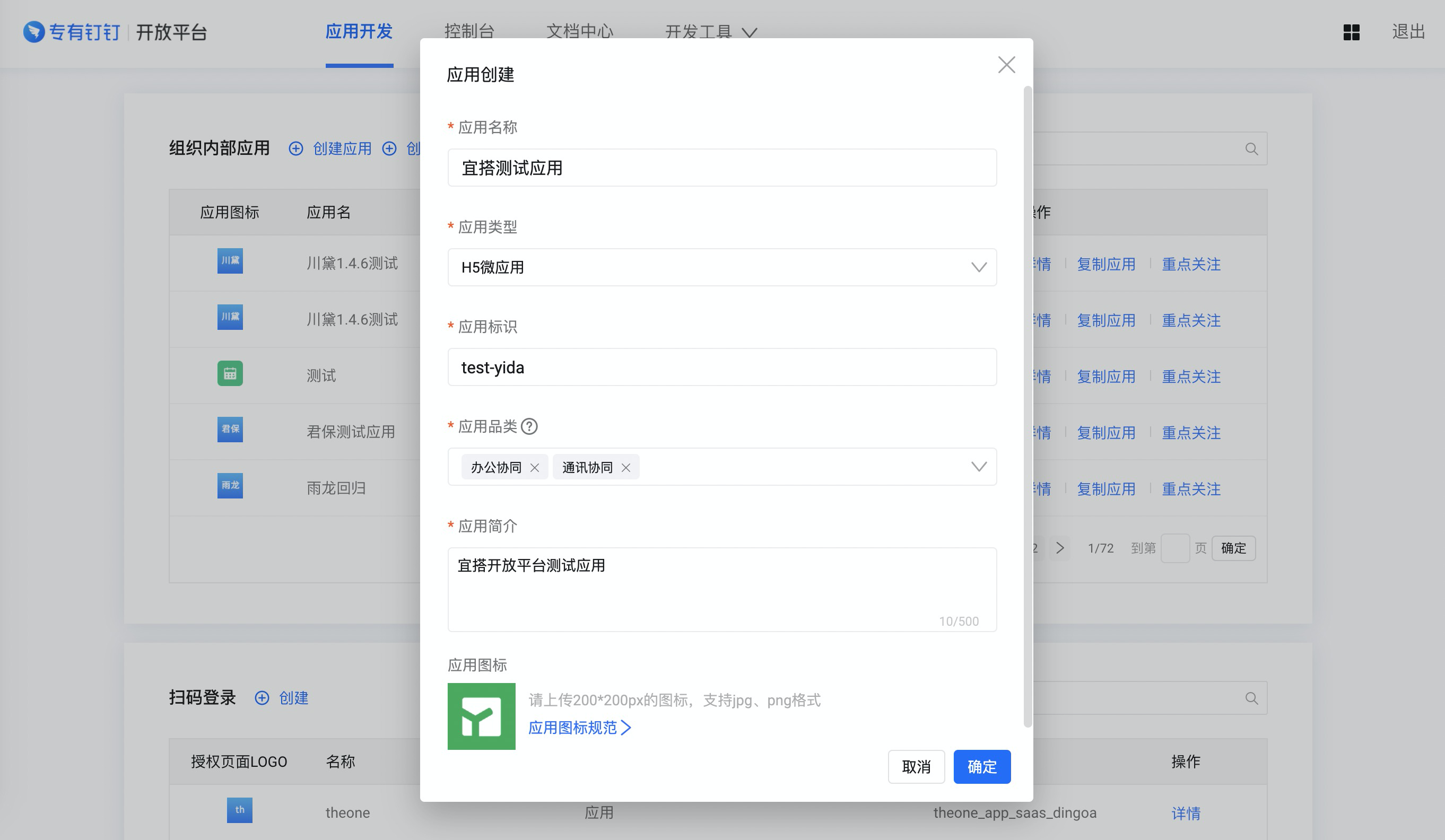Click the 专有钉钉 logo

click(72, 32)
